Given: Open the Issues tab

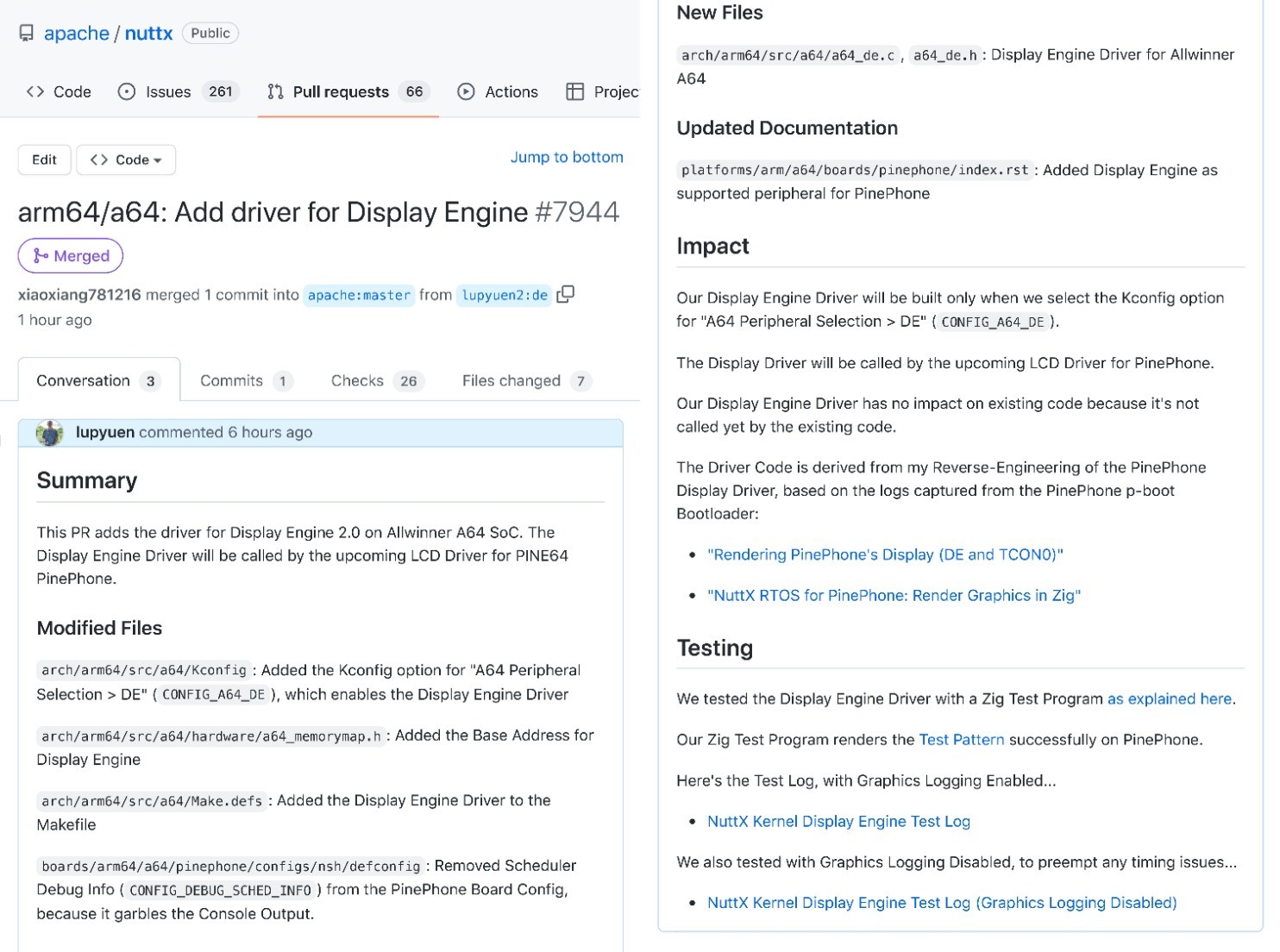Looking at the screenshot, I should [x=178, y=92].
